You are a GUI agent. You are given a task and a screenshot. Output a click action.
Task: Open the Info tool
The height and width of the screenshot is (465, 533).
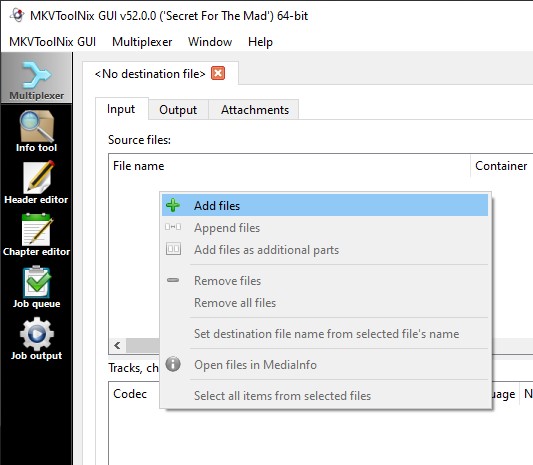tap(36, 131)
